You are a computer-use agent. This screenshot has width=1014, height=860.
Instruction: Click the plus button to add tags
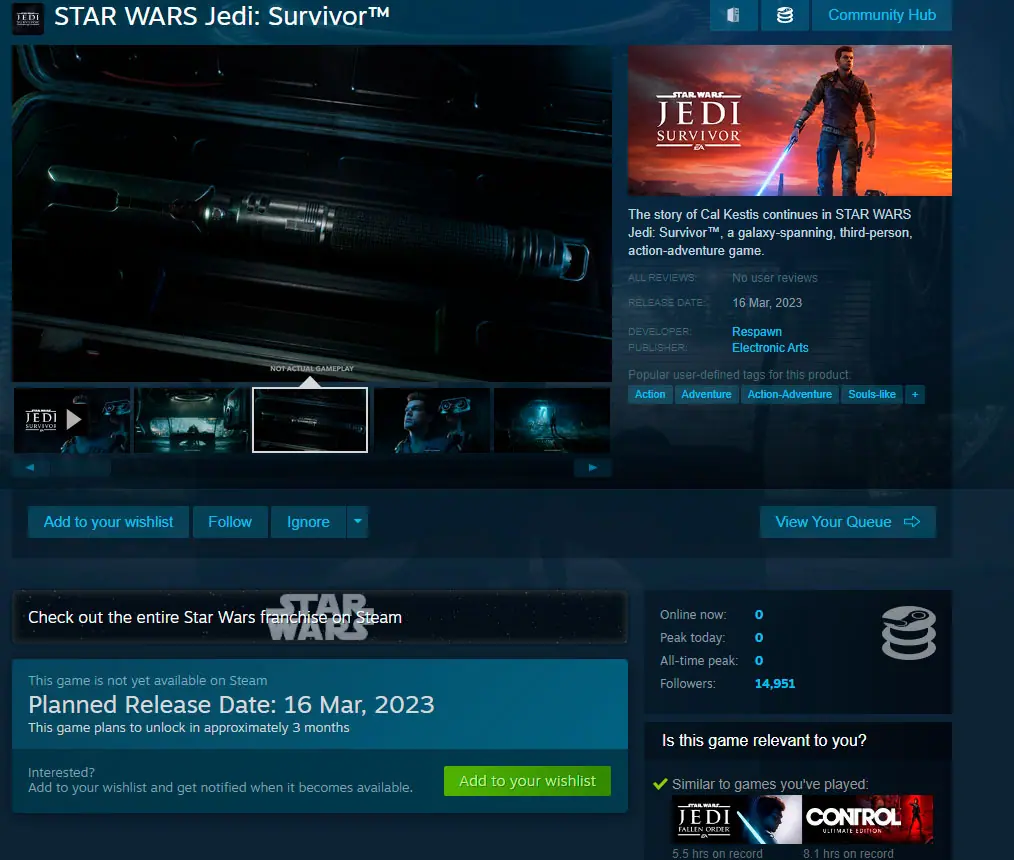[913, 394]
